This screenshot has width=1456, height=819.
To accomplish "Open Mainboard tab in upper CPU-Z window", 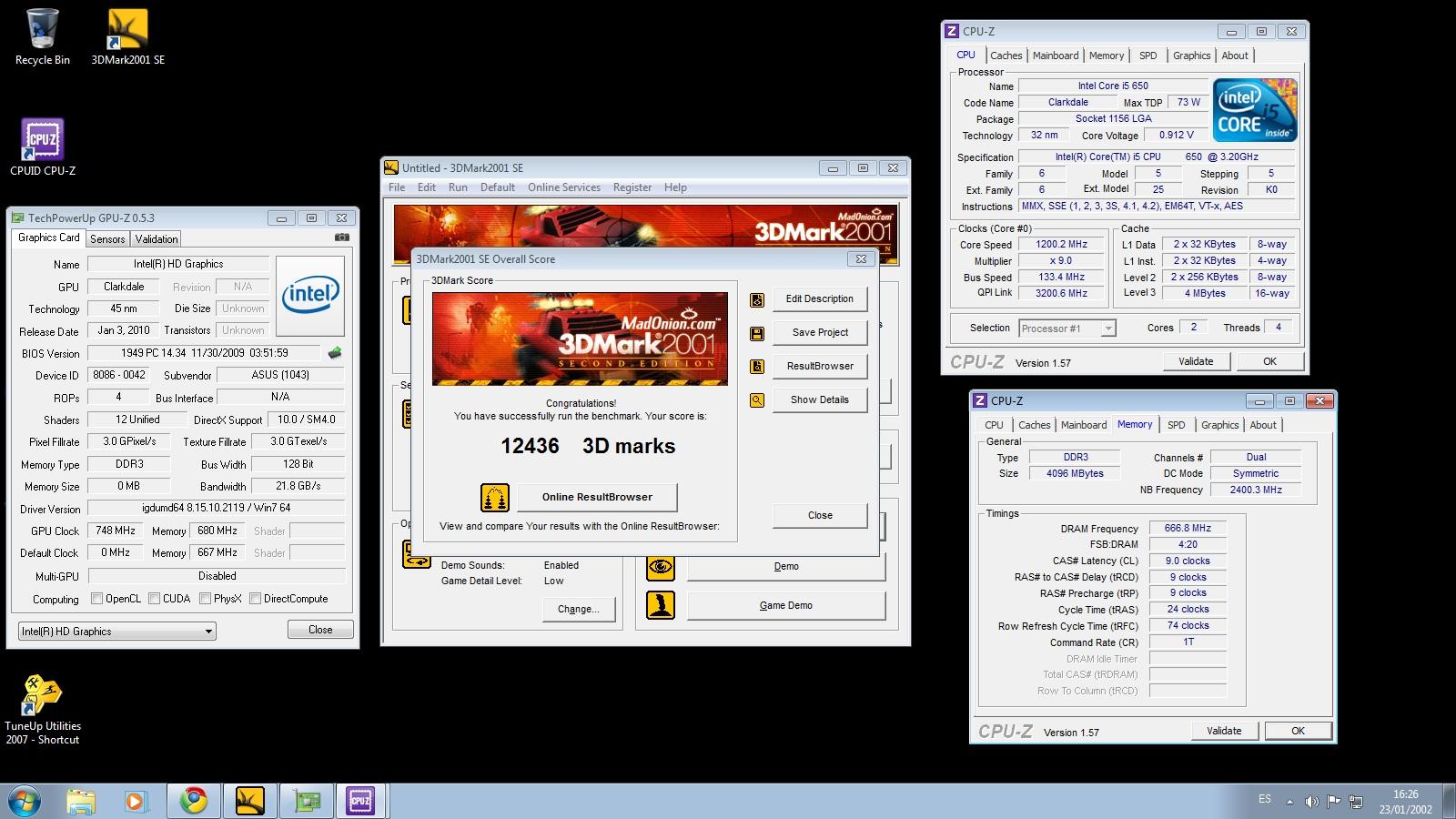I will [1056, 56].
